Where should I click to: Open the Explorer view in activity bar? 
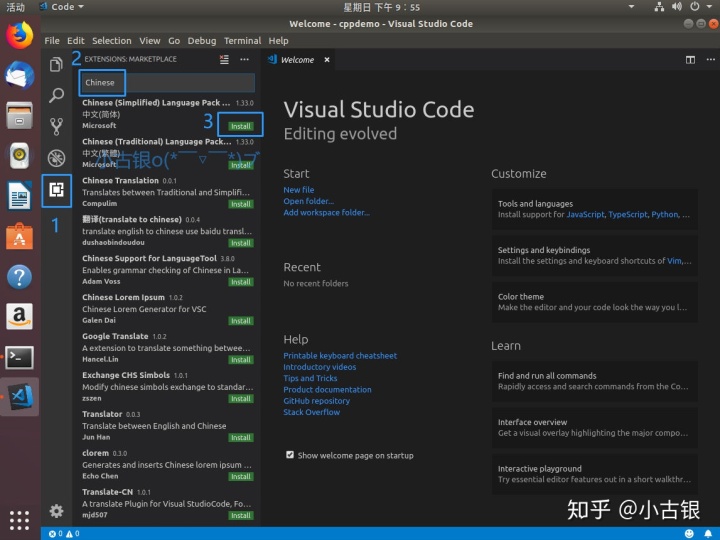pyautogui.click(x=56, y=65)
